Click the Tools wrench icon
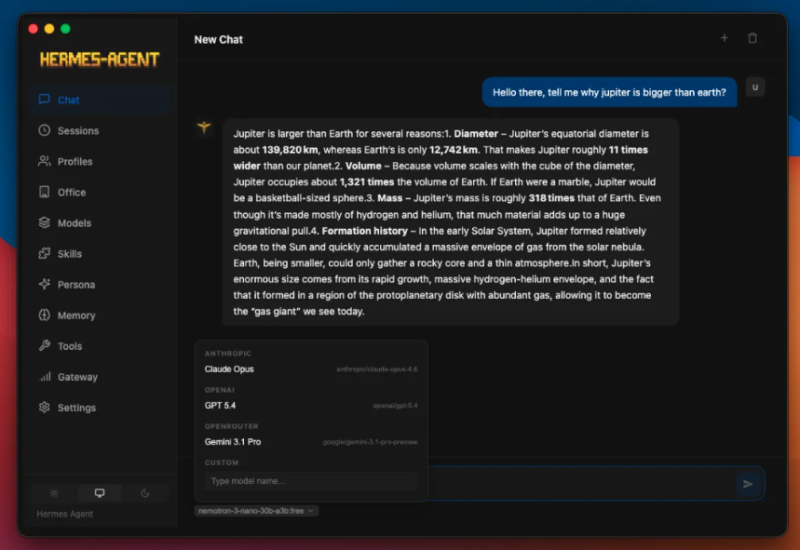Image resolution: width=800 pixels, height=550 pixels. (44, 345)
